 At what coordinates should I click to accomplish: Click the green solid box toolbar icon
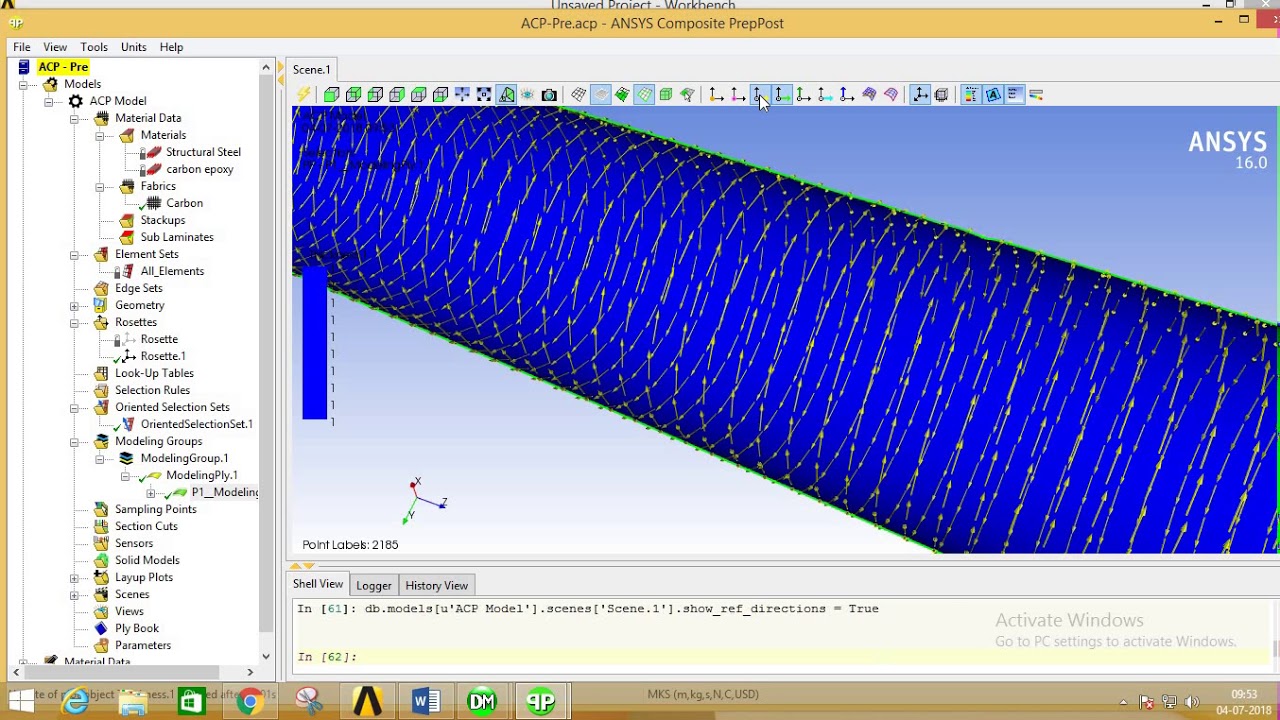click(x=666, y=95)
